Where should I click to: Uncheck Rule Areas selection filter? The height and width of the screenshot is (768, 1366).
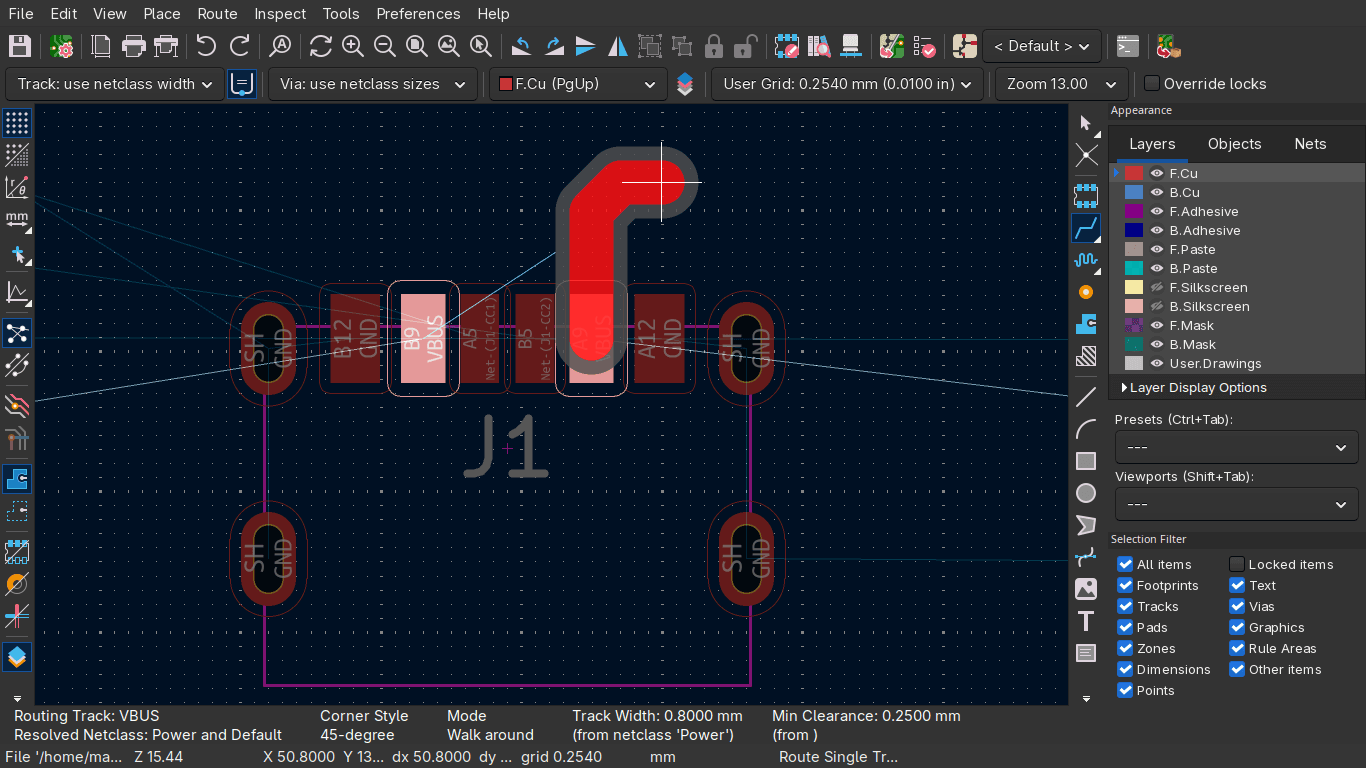coord(1237,648)
